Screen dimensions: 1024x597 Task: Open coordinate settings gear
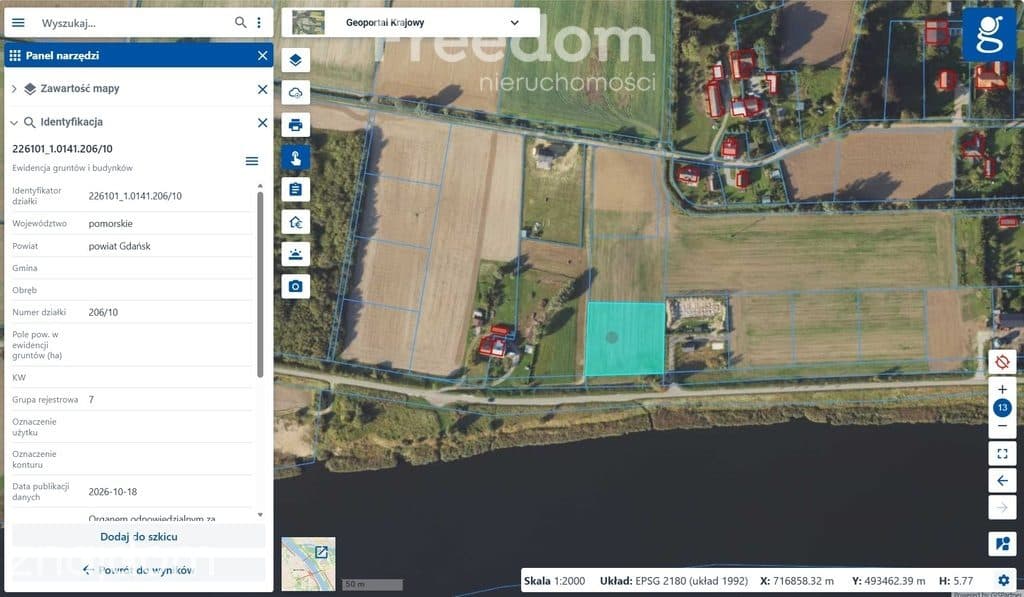tap(1003, 580)
